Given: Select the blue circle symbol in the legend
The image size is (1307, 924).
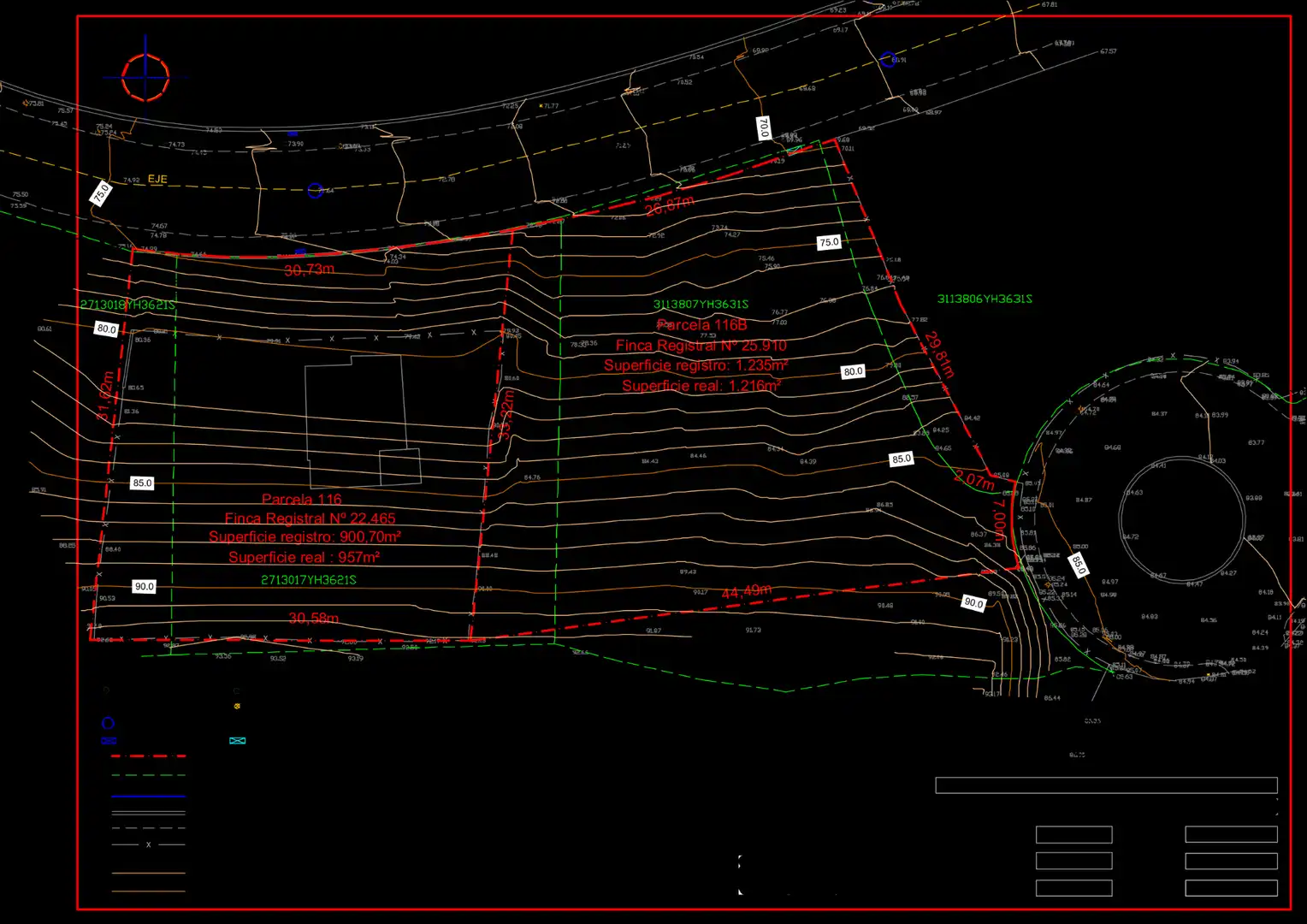Looking at the screenshot, I should [x=108, y=723].
